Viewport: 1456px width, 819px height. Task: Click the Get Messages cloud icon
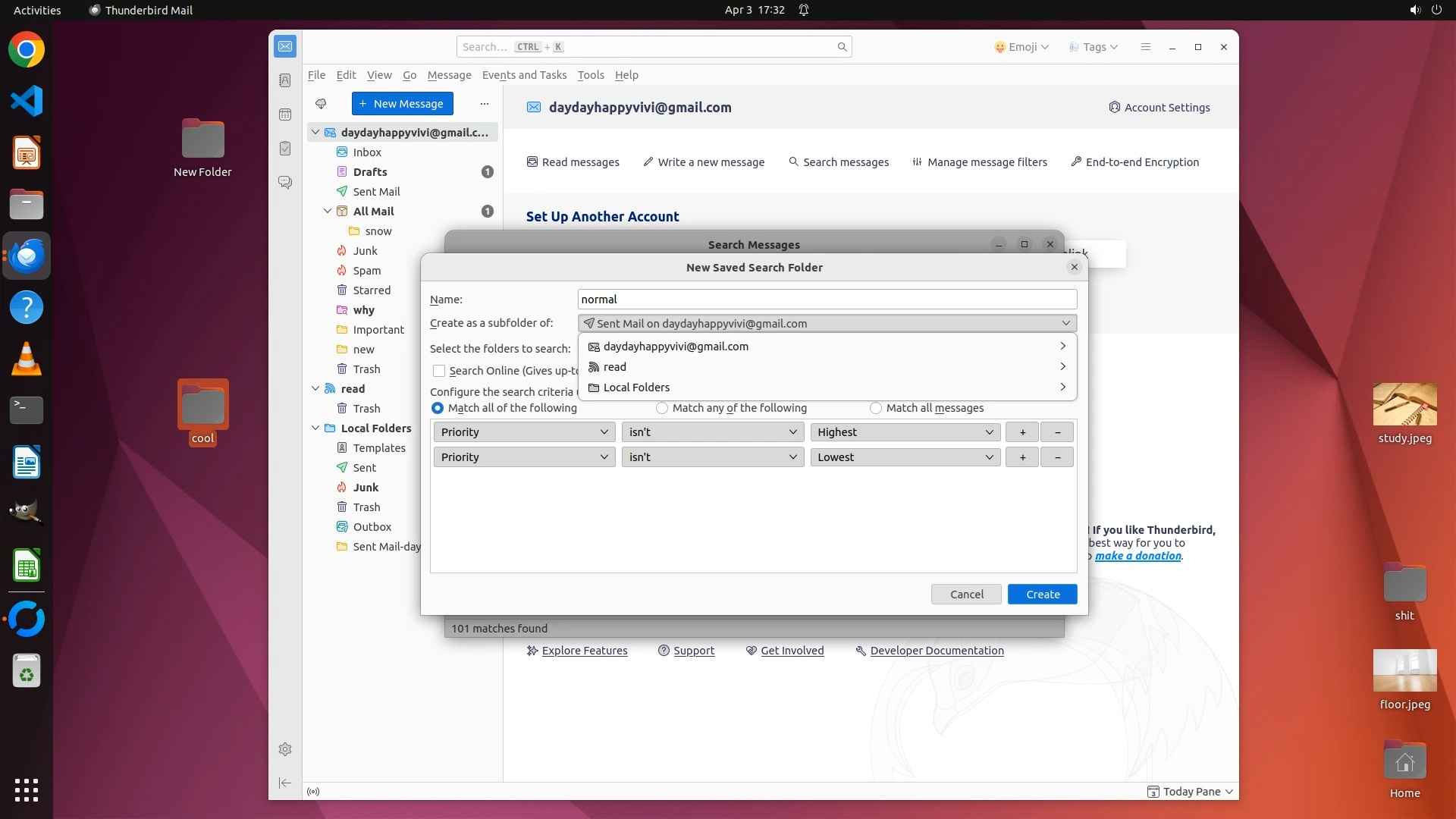click(321, 104)
